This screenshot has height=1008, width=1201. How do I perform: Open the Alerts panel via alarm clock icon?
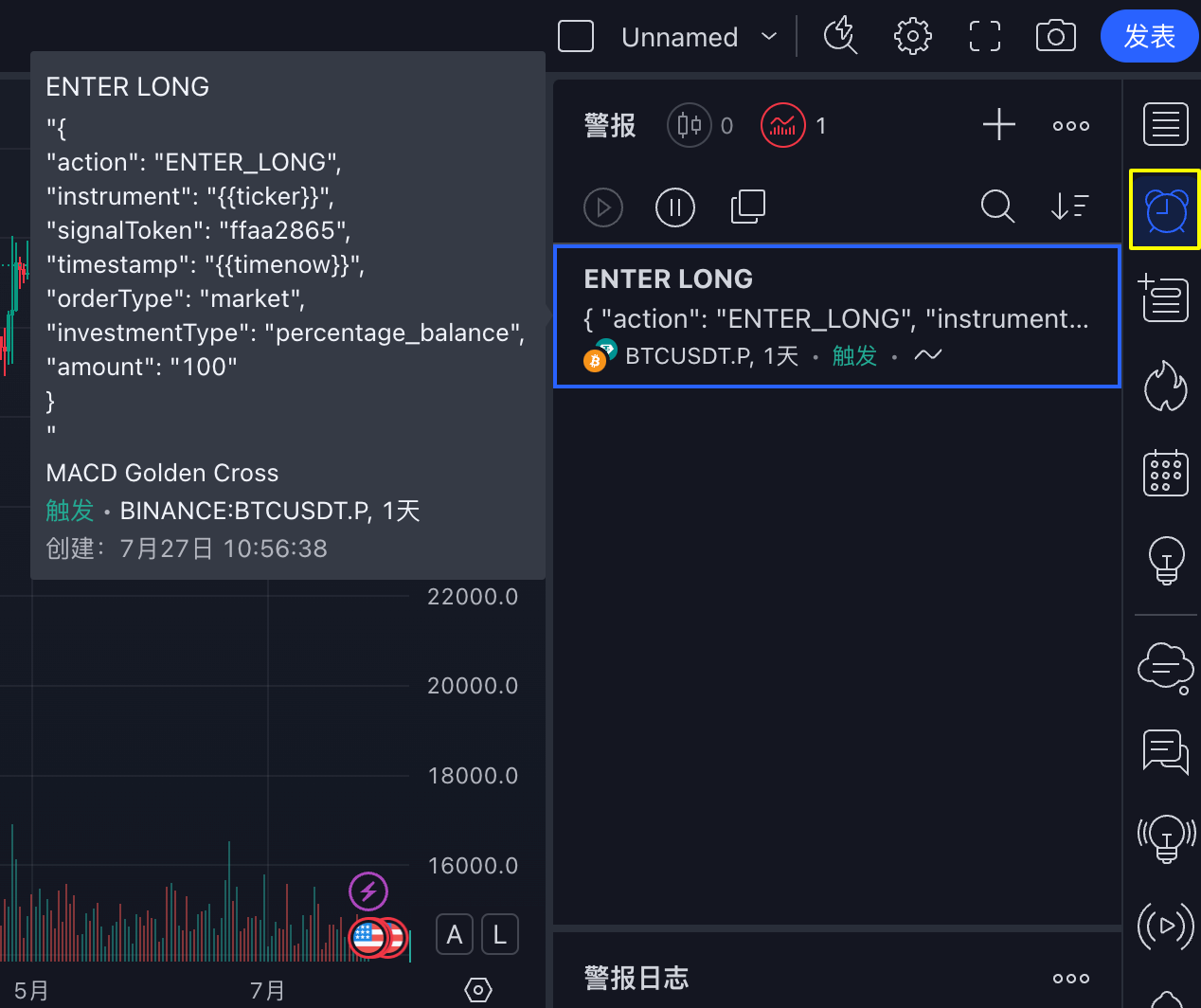click(x=1165, y=209)
